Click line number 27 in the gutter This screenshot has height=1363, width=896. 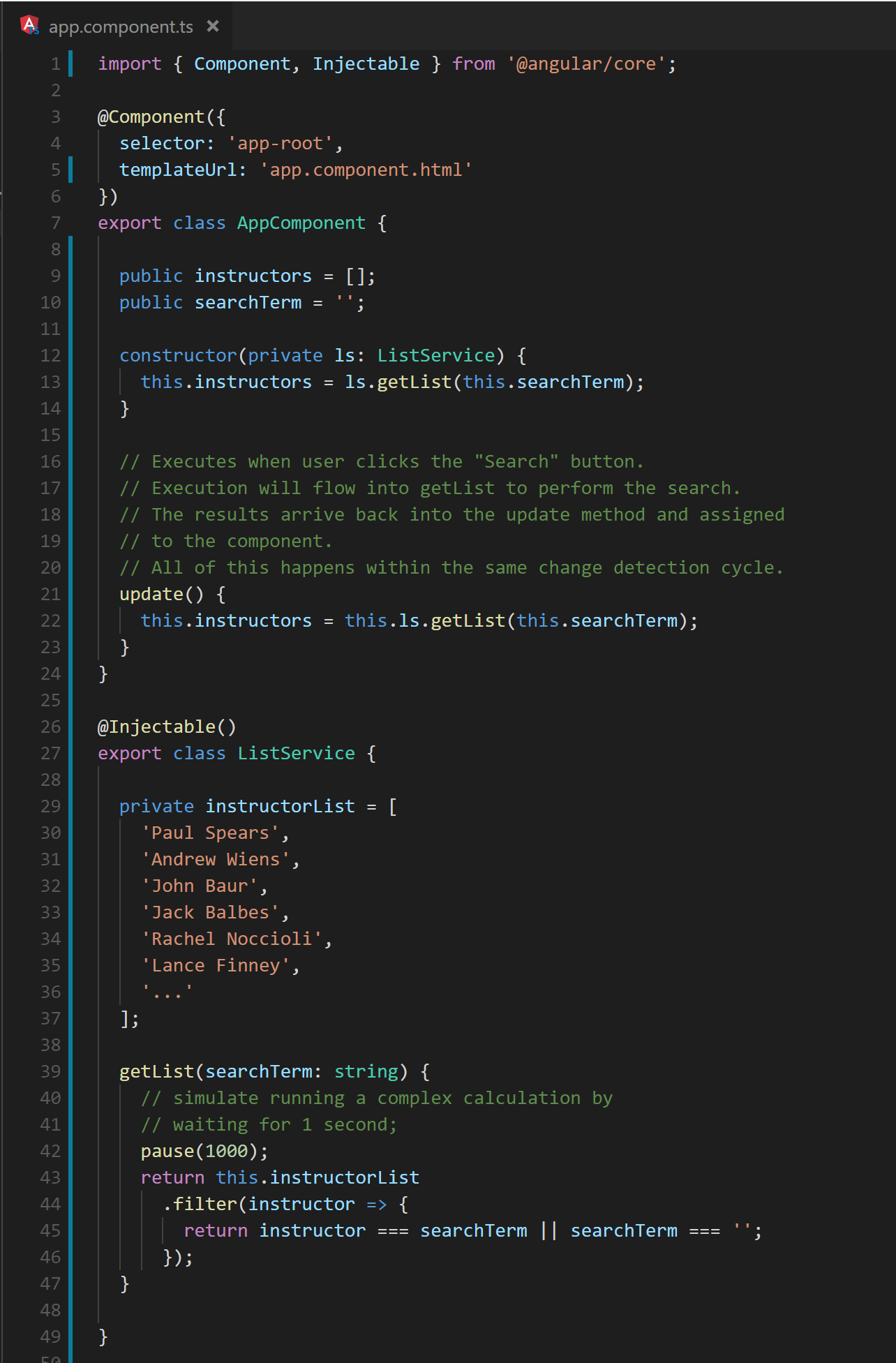pos(51,753)
